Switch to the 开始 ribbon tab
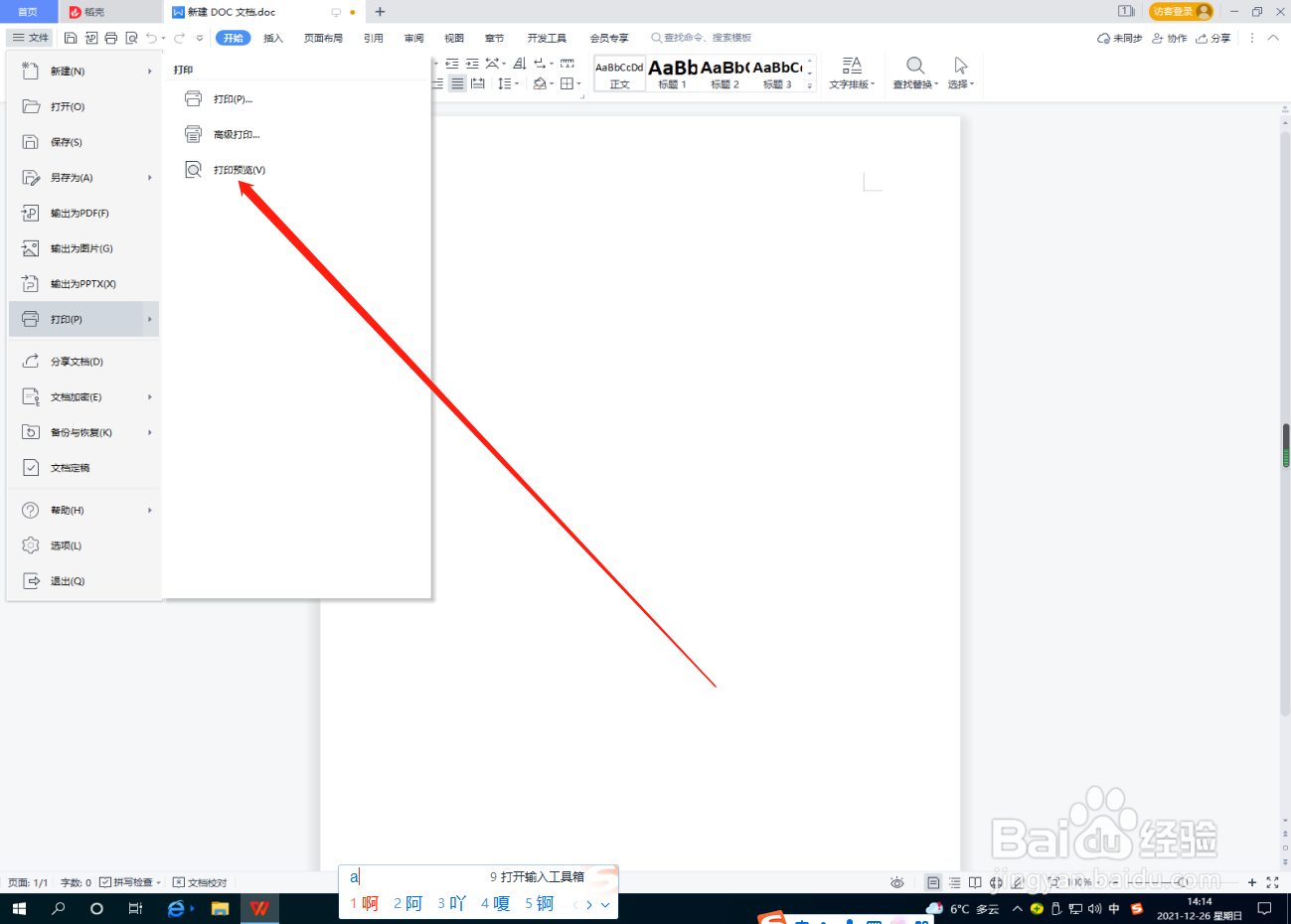Screen dimensions: 1291x924 pyautogui.click(x=234, y=38)
